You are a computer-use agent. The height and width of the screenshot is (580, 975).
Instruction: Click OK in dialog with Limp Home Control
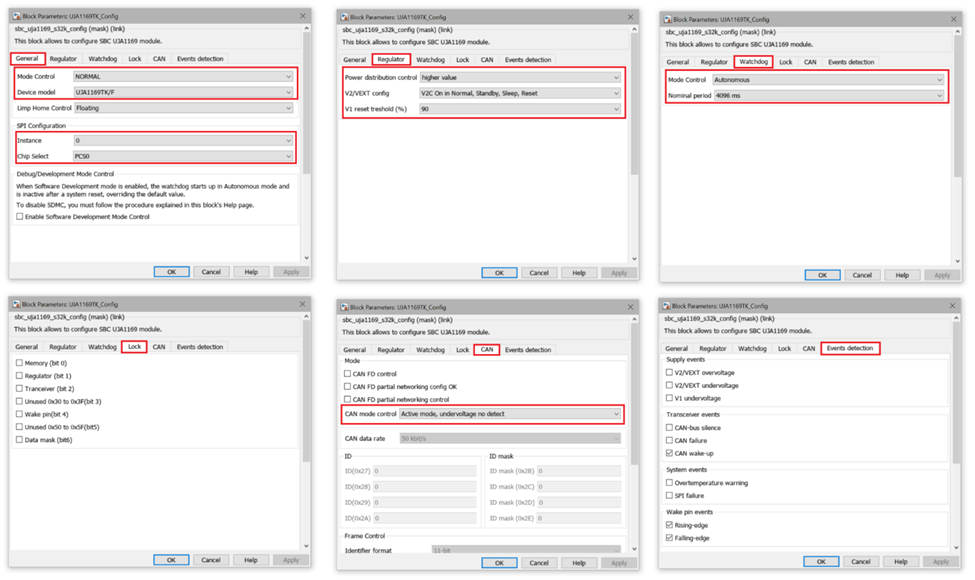172,272
